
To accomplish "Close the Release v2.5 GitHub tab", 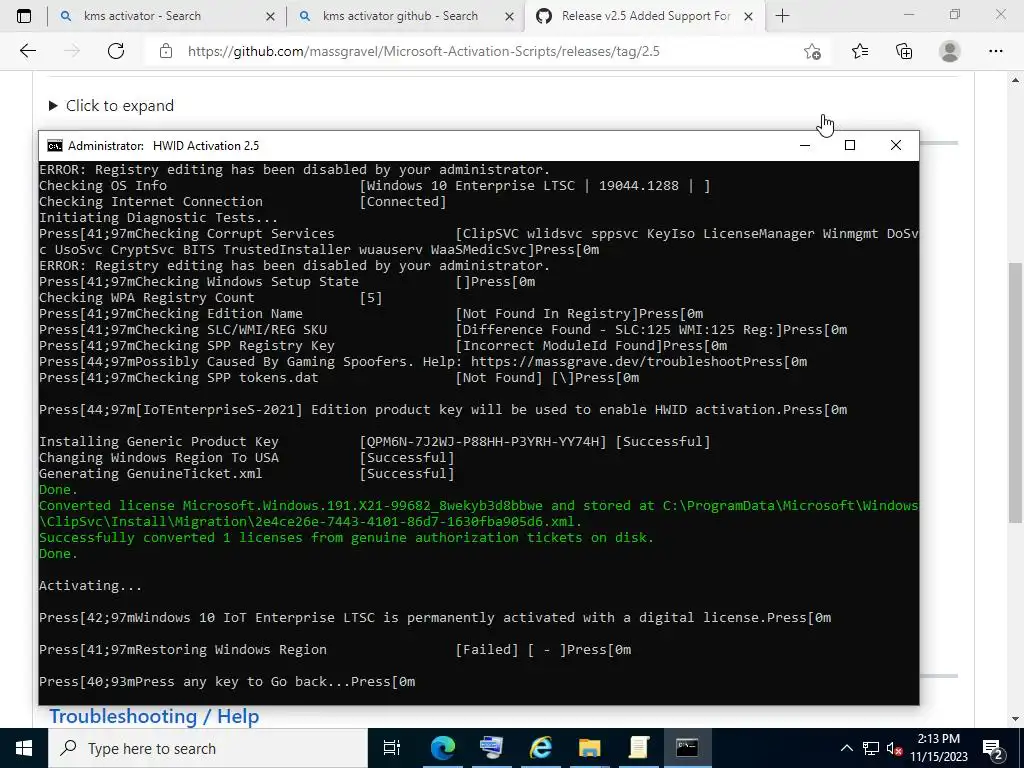I will pyautogui.click(x=749, y=17).
